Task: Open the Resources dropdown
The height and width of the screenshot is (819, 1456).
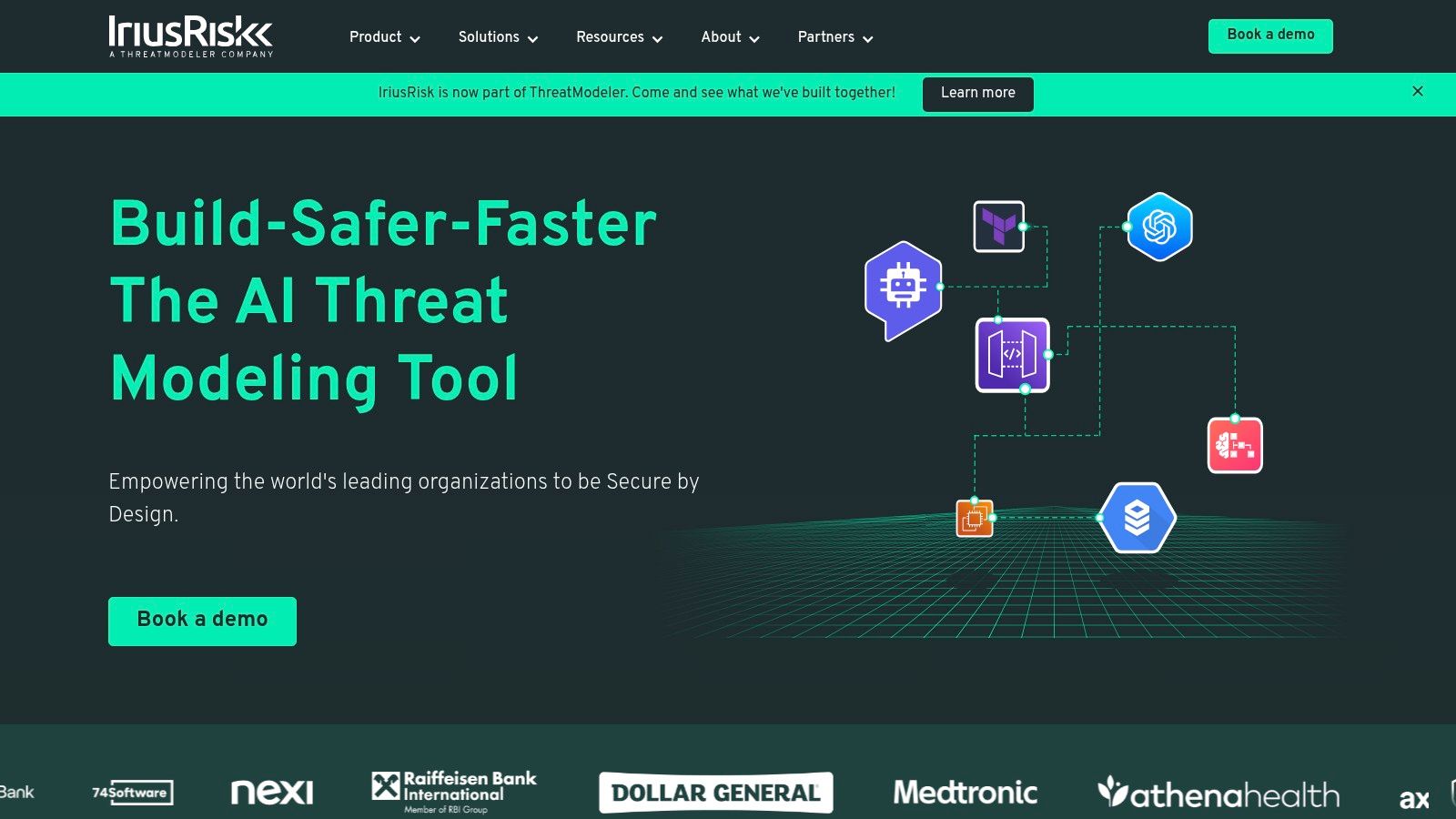Action: coord(620,37)
